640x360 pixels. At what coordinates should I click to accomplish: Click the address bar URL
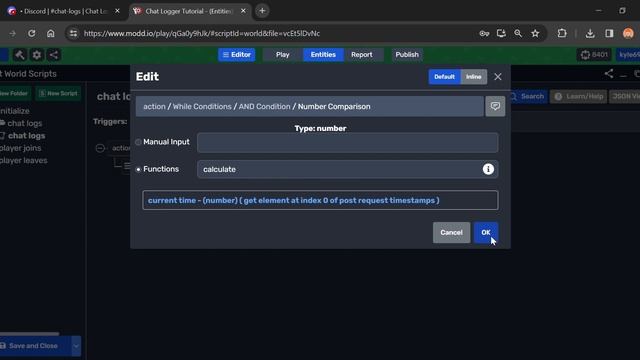tap(202, 33)
